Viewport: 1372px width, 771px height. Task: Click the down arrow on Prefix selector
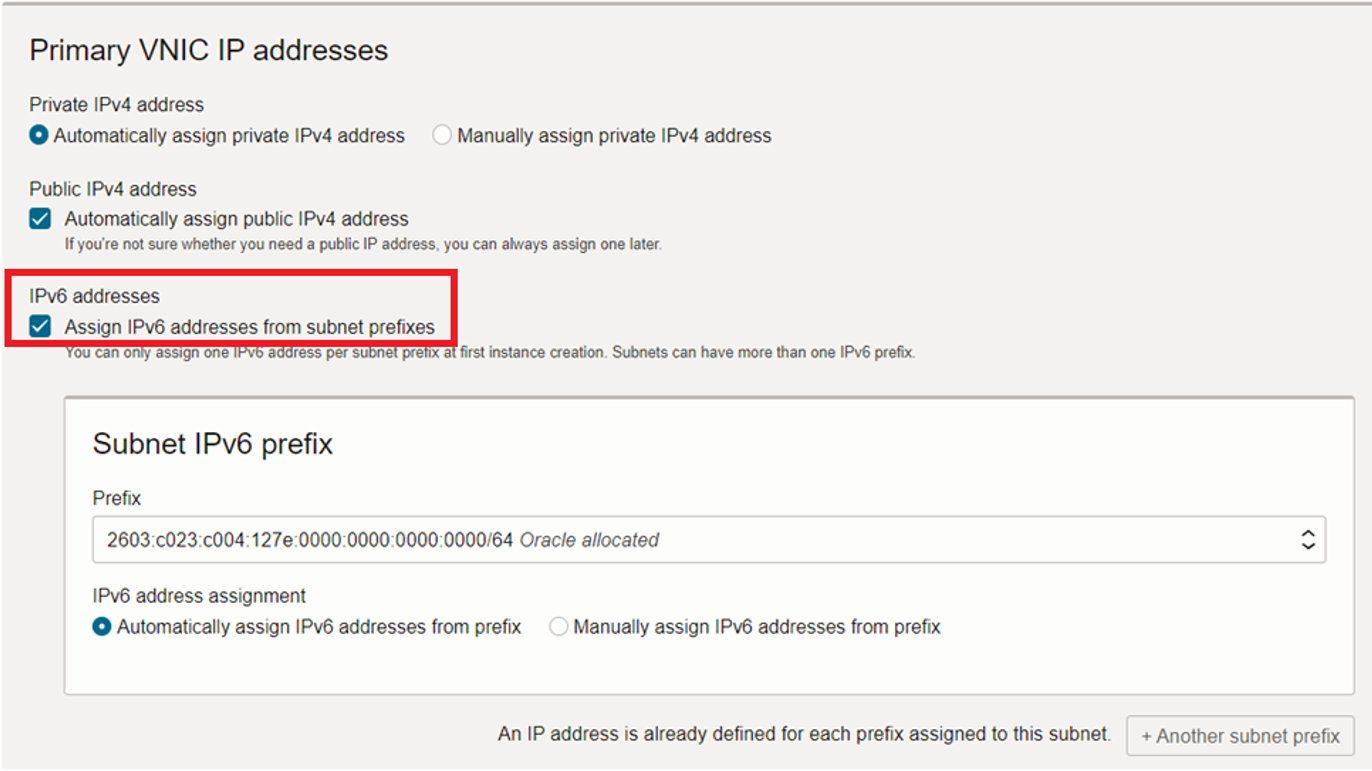click(1310, 545)
